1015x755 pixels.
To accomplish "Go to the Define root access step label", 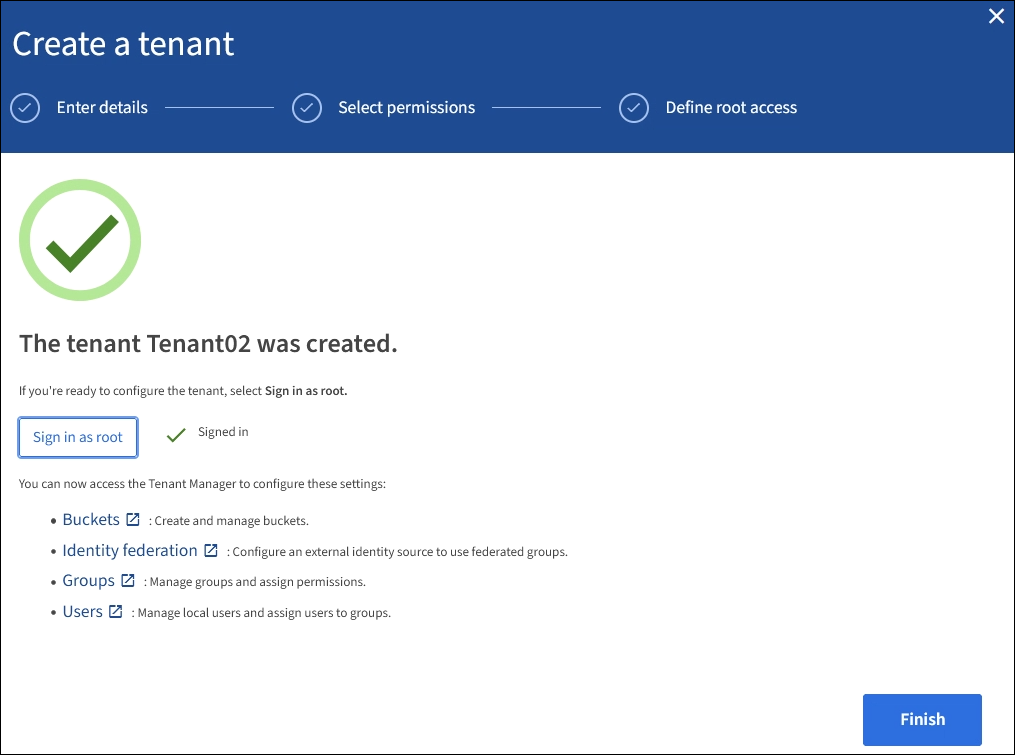I will pyautogui.click(x=731, y=108).
